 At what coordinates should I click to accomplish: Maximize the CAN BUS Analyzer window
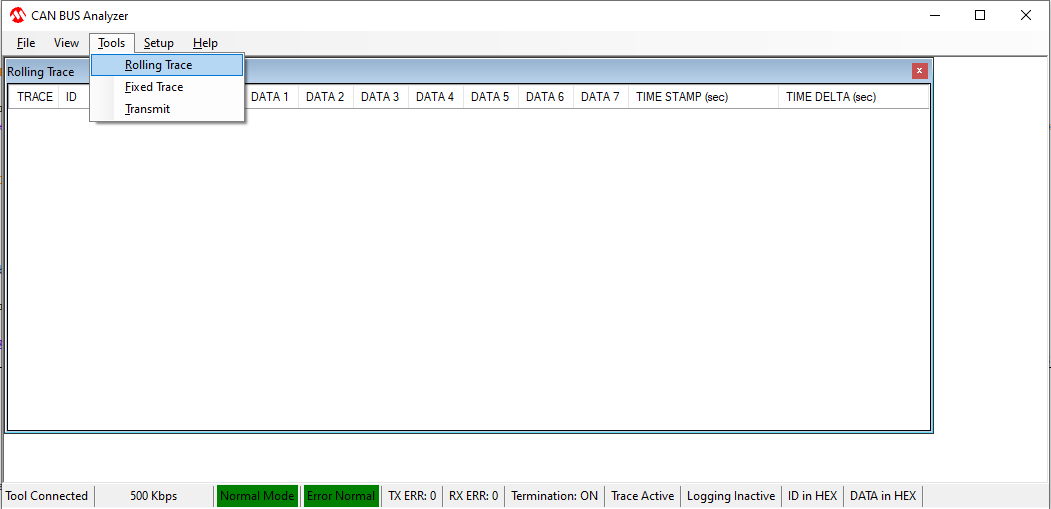980,15
